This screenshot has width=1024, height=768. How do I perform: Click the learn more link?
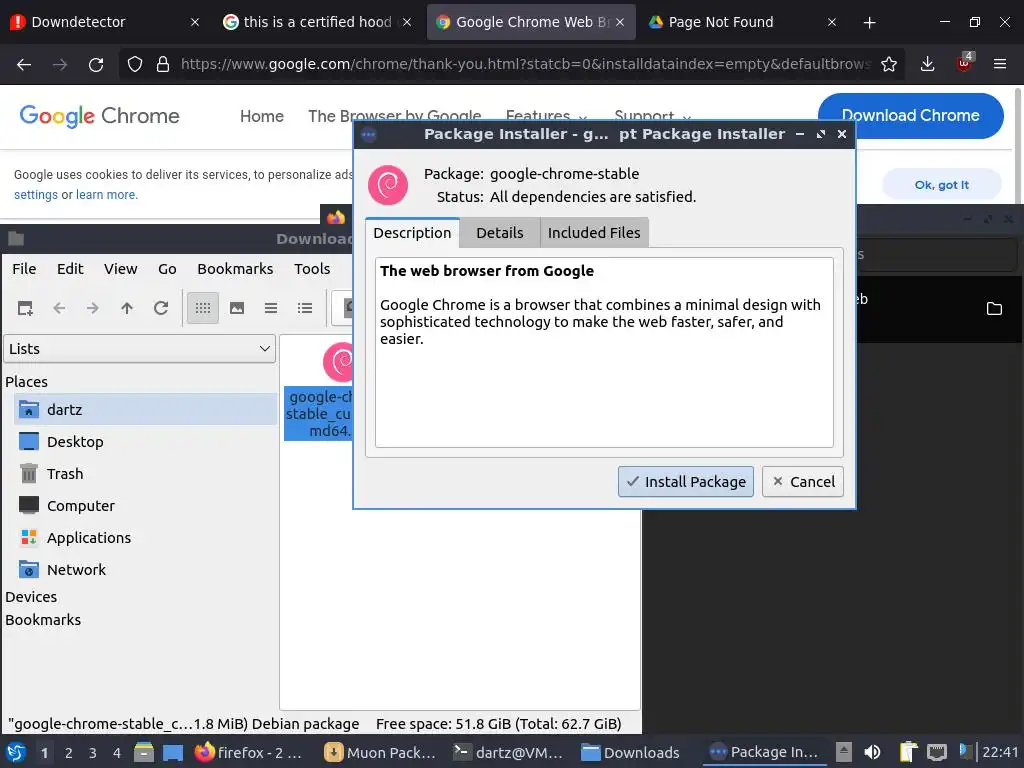(106, 195)
